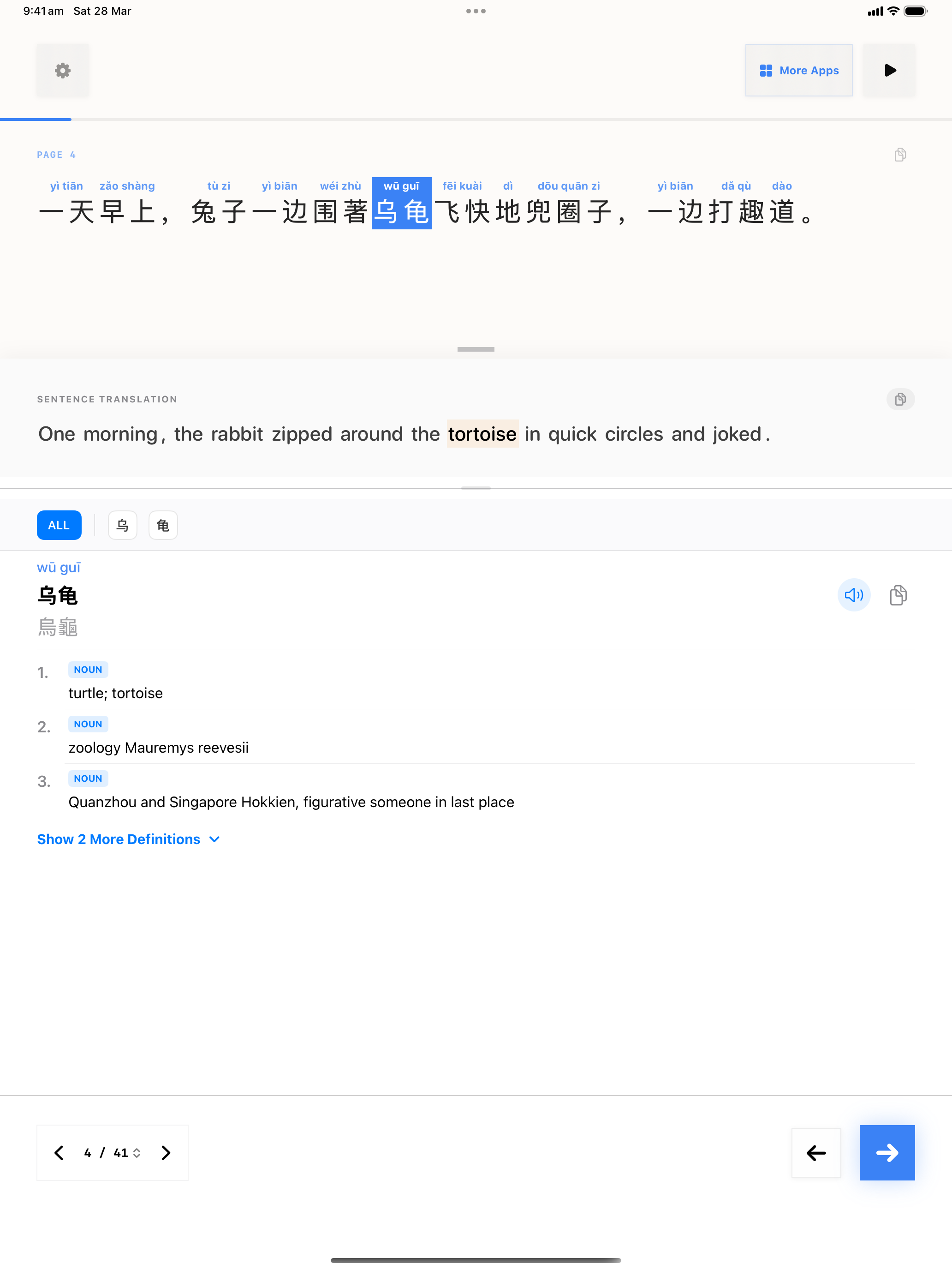Play pronunciation of 乌龟
Image resolution: width=952 pixels, height=1270 pixels.
[853, 595]
